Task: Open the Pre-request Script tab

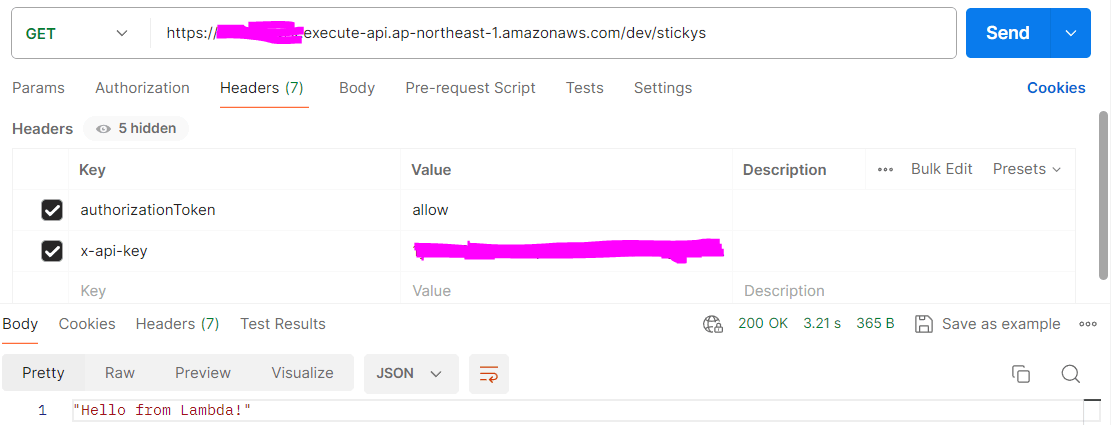Action: click(x=470, y=88)
